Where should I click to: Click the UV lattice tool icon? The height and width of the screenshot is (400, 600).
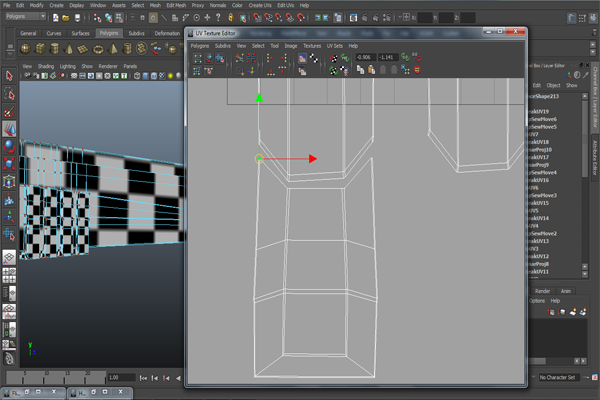click(x=197, y=58)
